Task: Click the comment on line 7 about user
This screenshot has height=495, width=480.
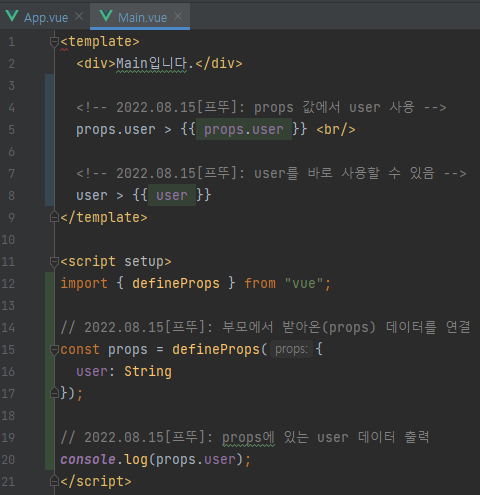Action: tap(271, 173)
